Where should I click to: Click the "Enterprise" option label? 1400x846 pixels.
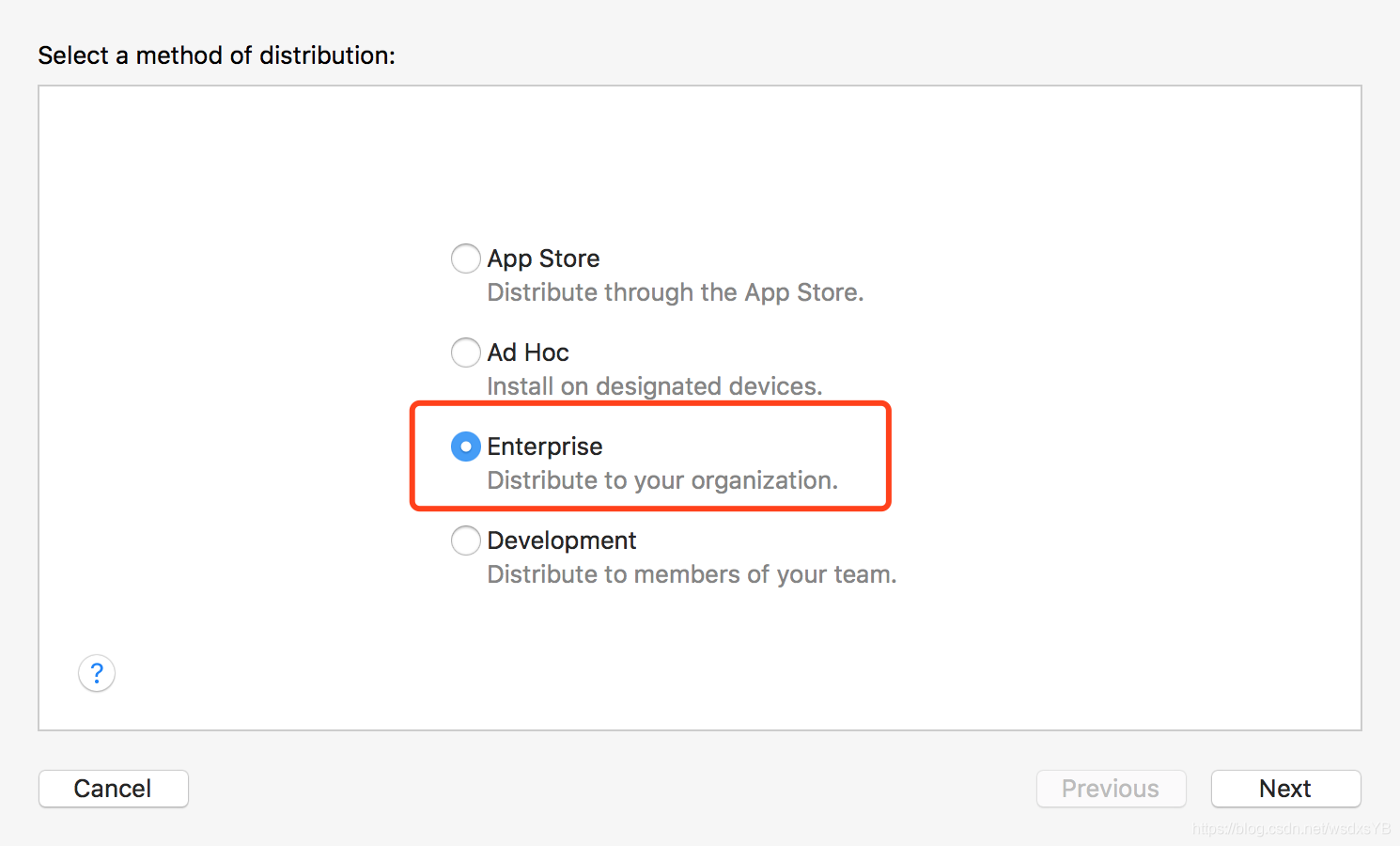[545, 446]
